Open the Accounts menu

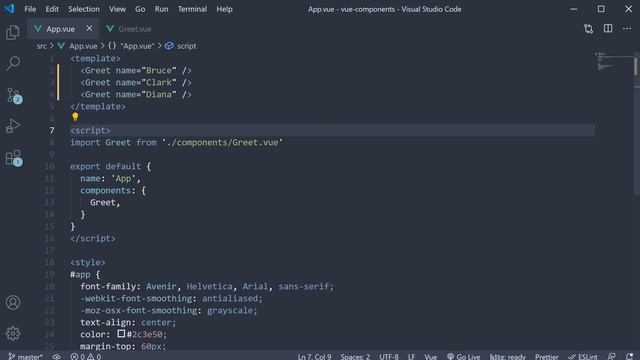(13, 302)
